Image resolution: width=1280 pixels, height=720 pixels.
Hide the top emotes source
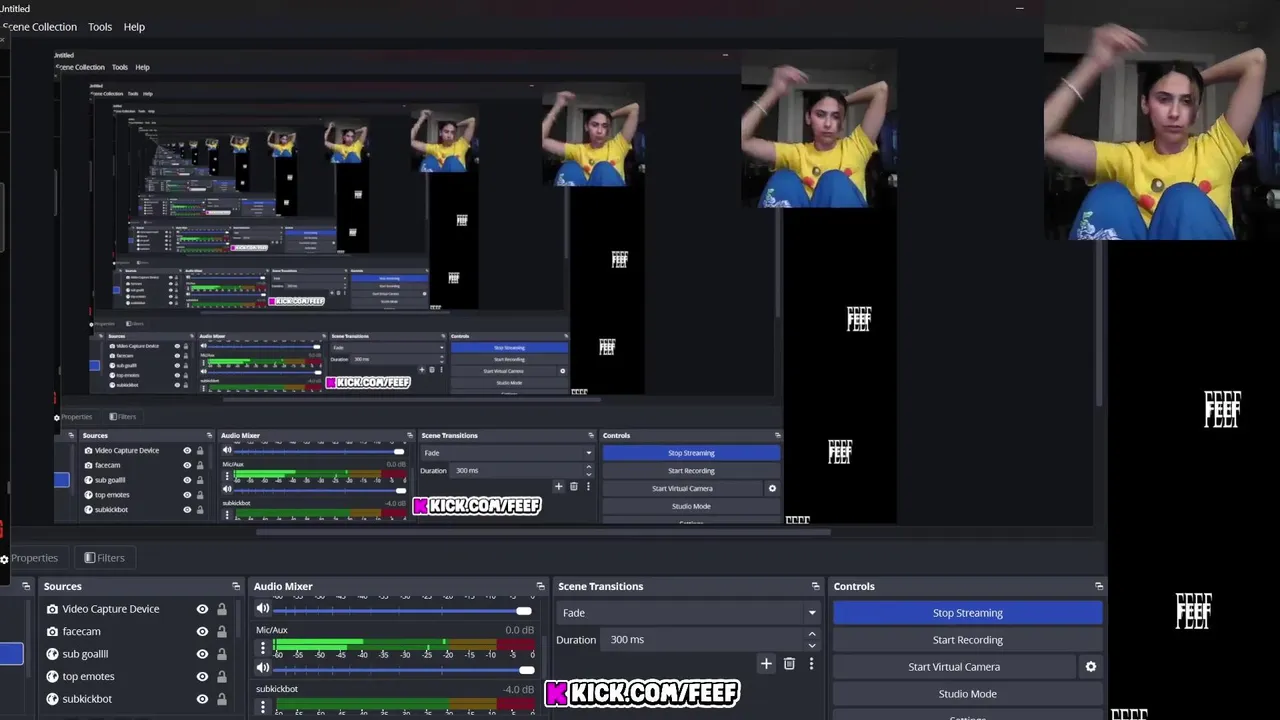(202, 676)
